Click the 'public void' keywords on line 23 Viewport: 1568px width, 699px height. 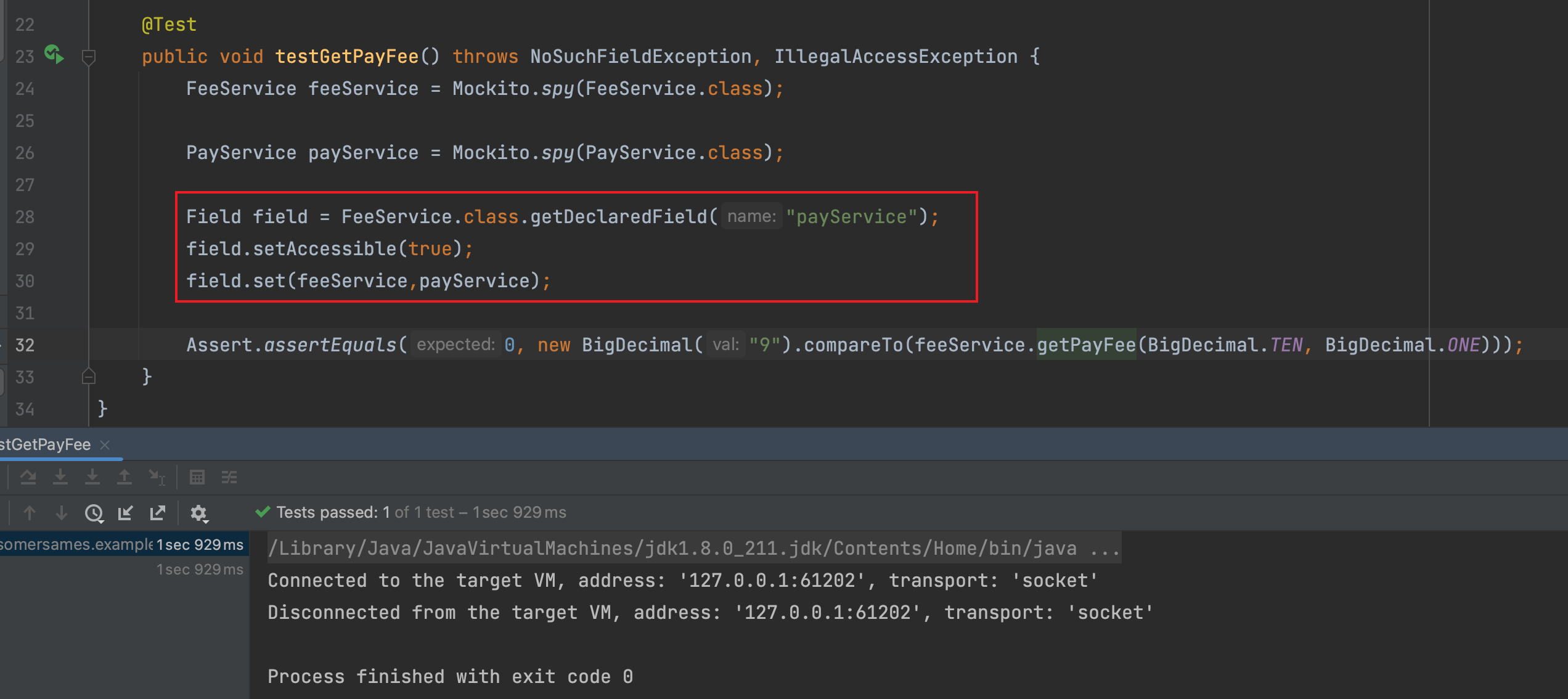[x=202, y=56]
